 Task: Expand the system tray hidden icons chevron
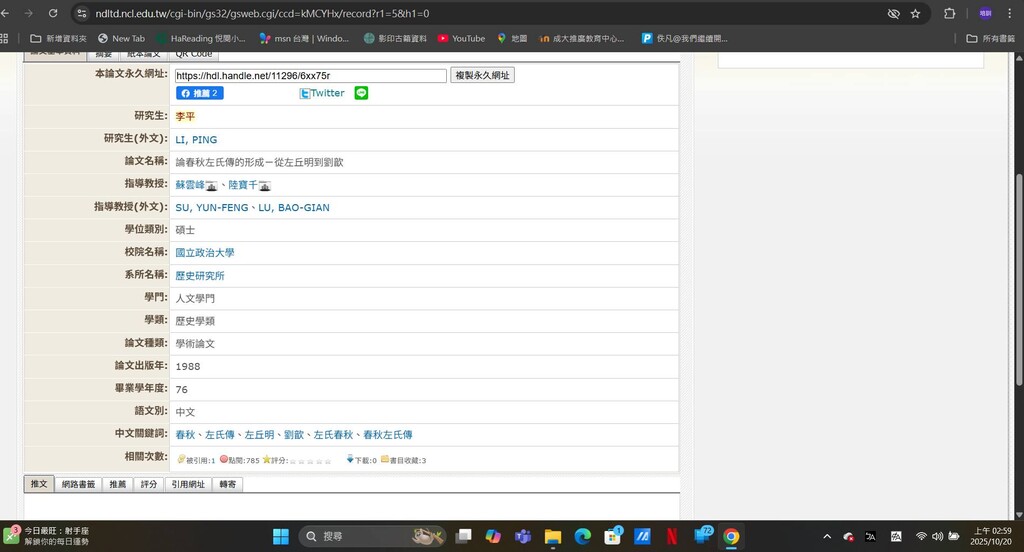(827, 537)
